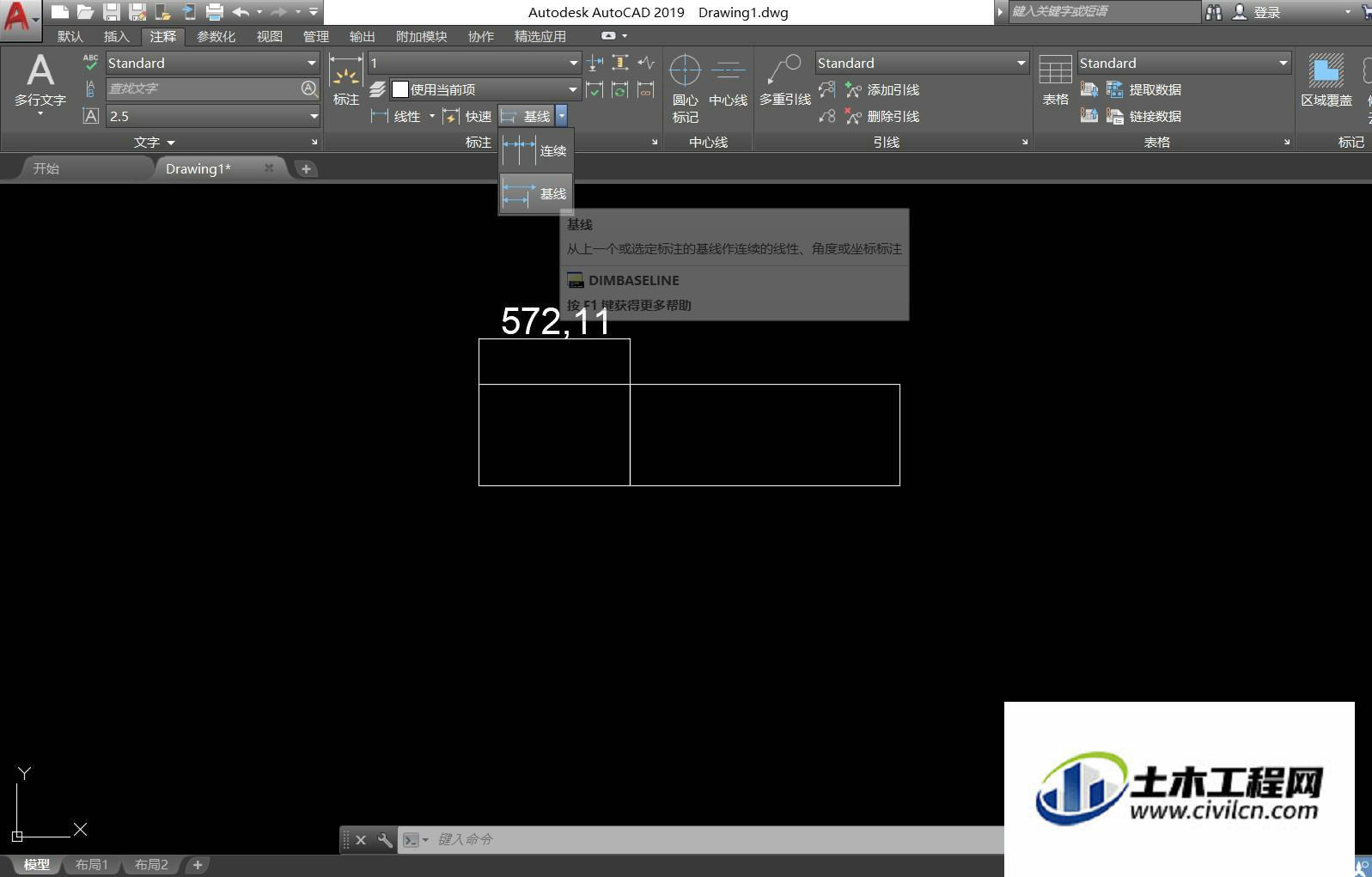Image resolution: width=1372 pixels, height=877 pixels.
Task: Select the Multiline Text (多行文字) tool
Action: [x=40, y=83]
